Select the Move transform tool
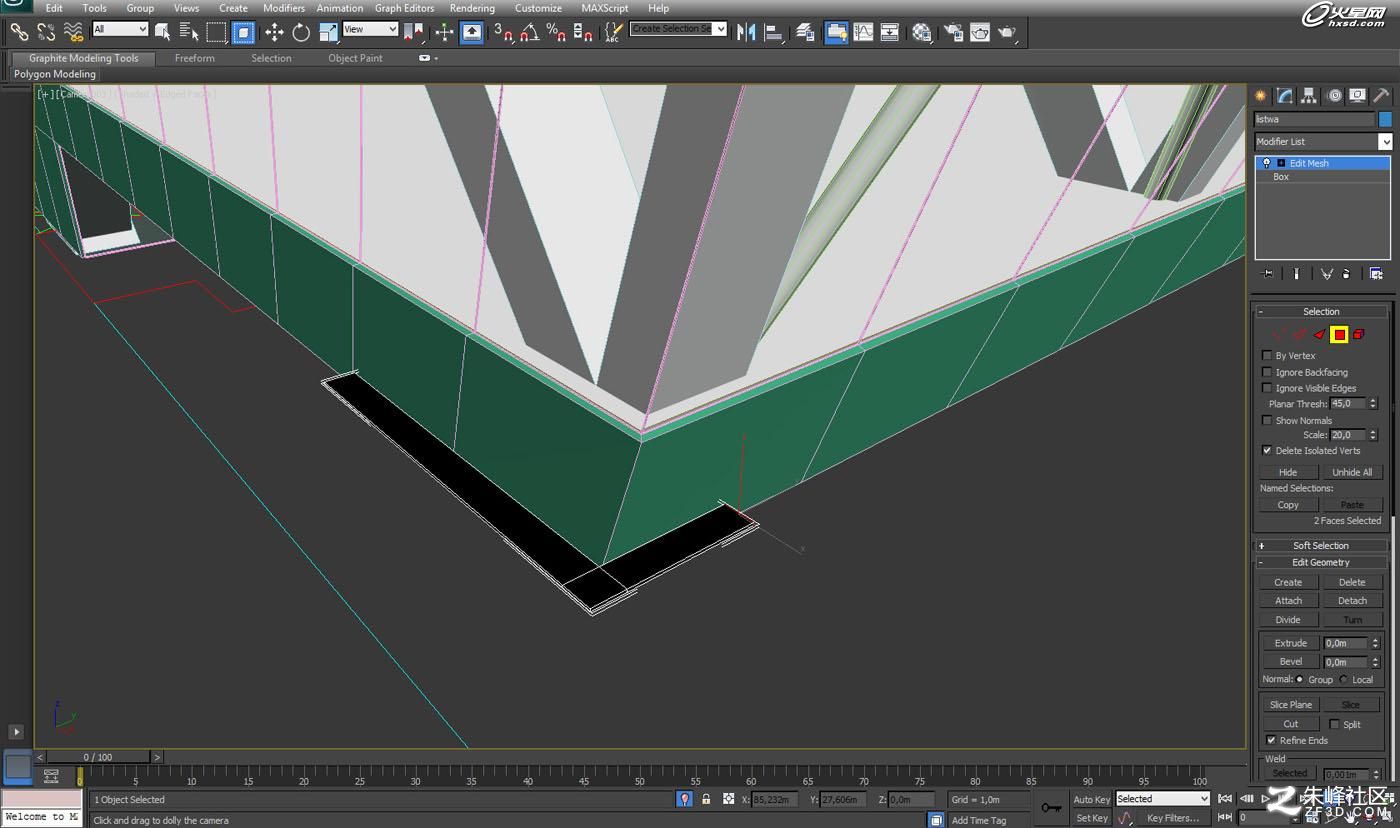This screenshot has height=828, width=1400. click(274, 33)
